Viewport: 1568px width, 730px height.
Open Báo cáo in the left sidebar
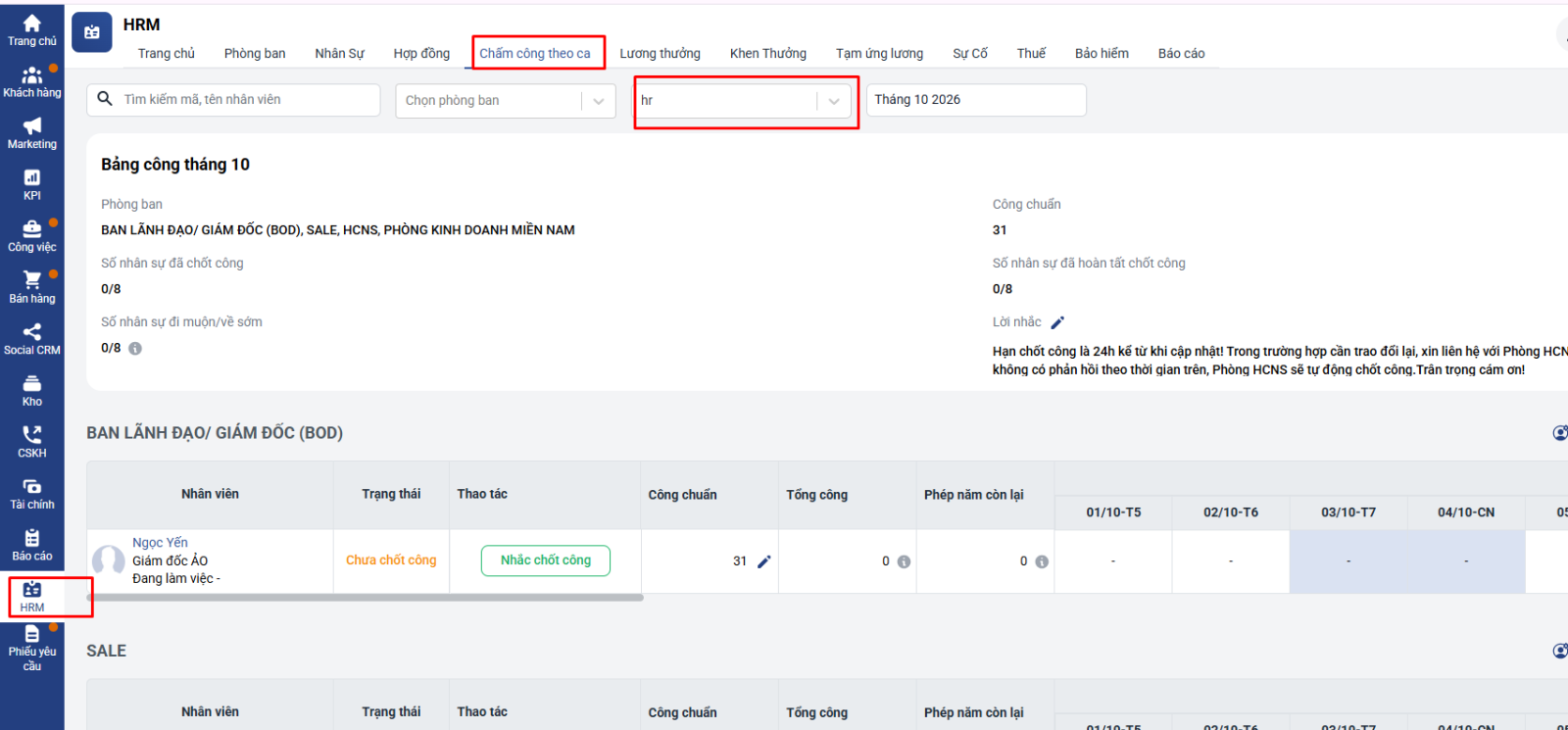[32, 545]
